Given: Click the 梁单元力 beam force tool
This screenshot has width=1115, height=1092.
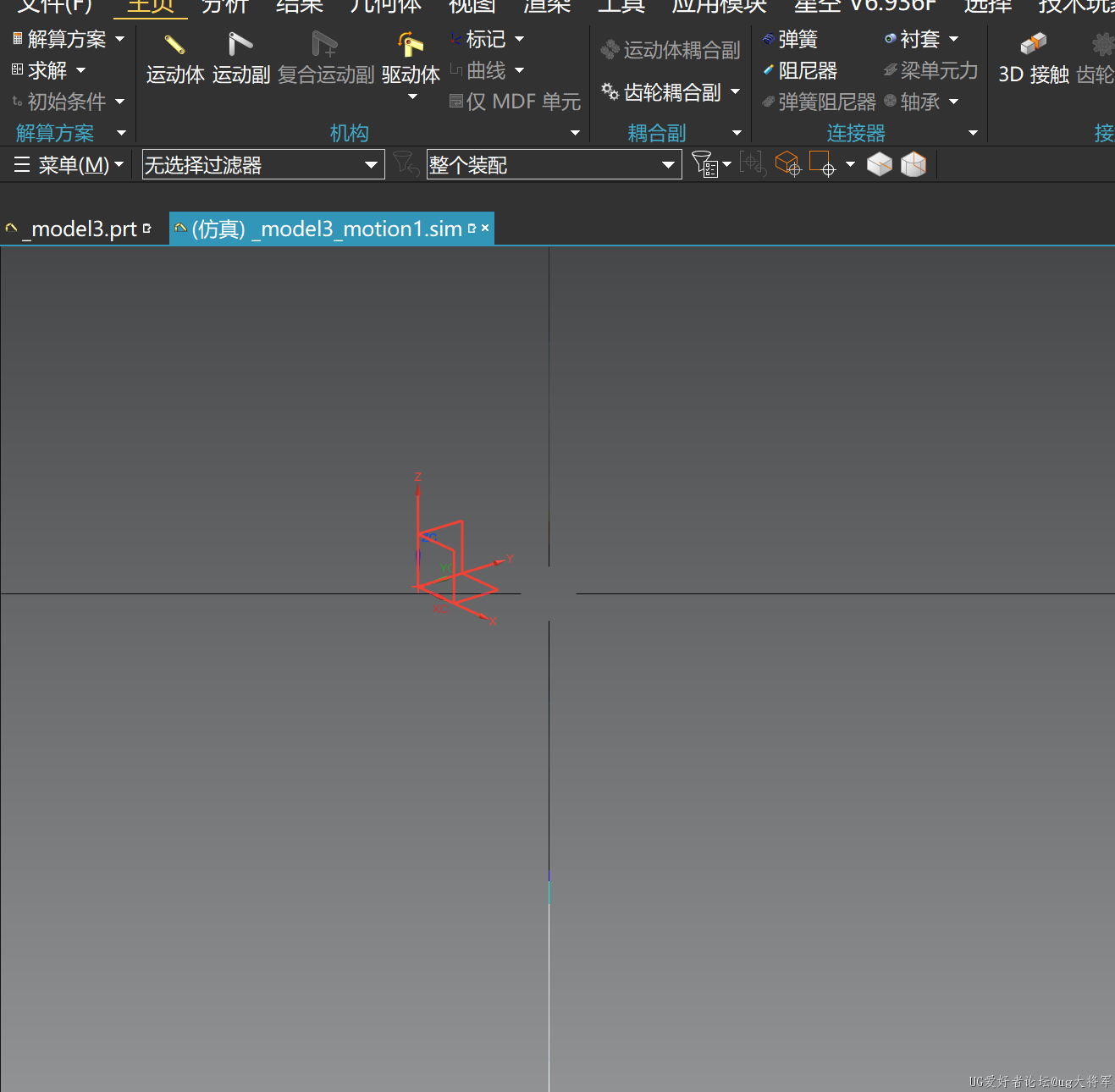Looking at the screenshot, I should [x=930, y=70].
